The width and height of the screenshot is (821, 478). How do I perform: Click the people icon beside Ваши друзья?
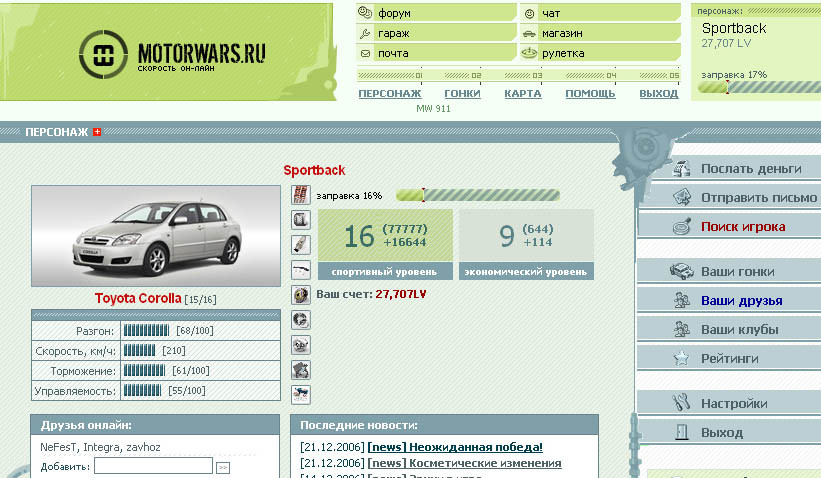point(681,300)
